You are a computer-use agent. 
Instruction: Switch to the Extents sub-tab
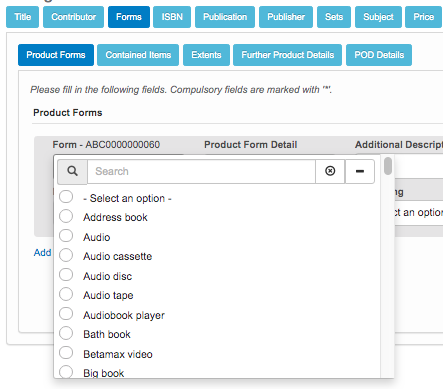[206, 55]
